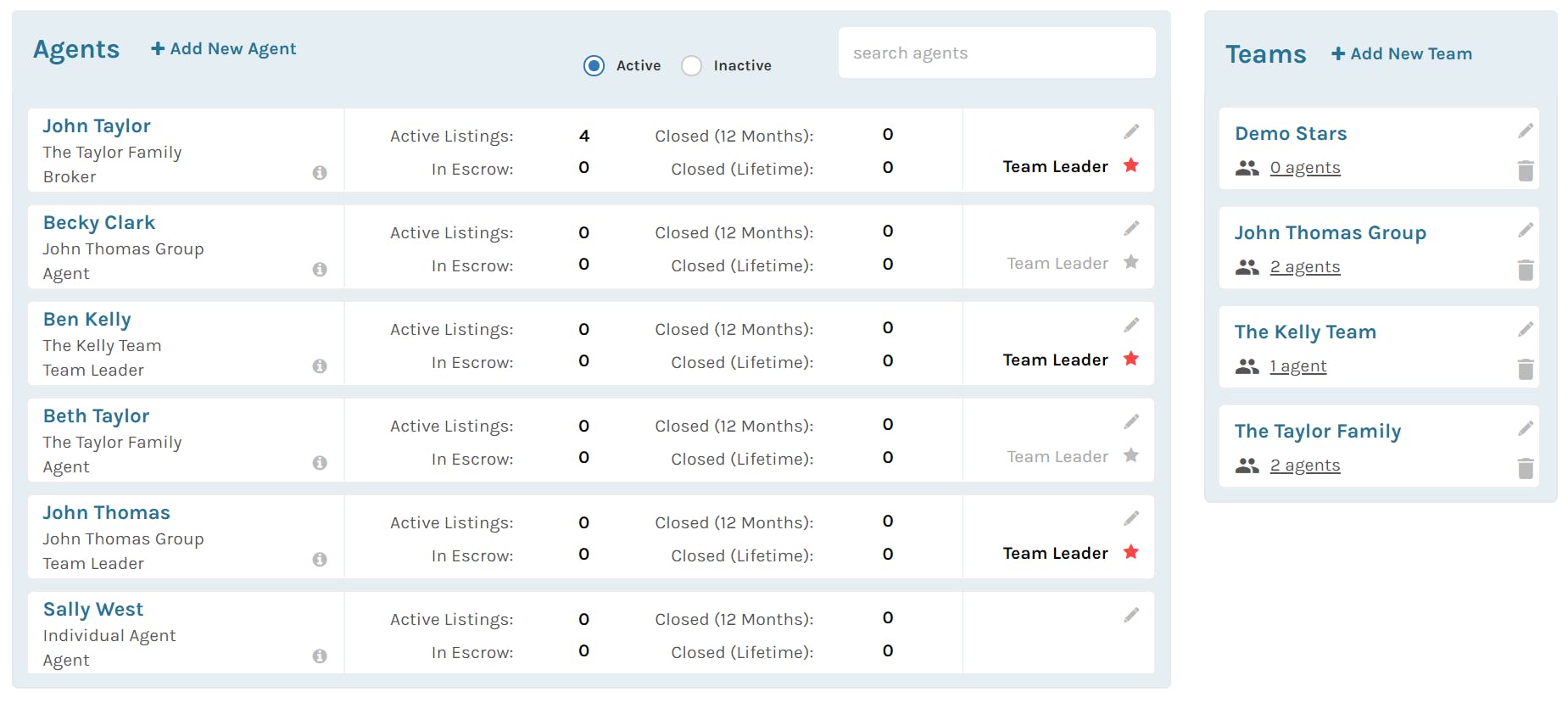Select the Active radio button
This screenshot has height=703, width=1568.
coord(594,66)
